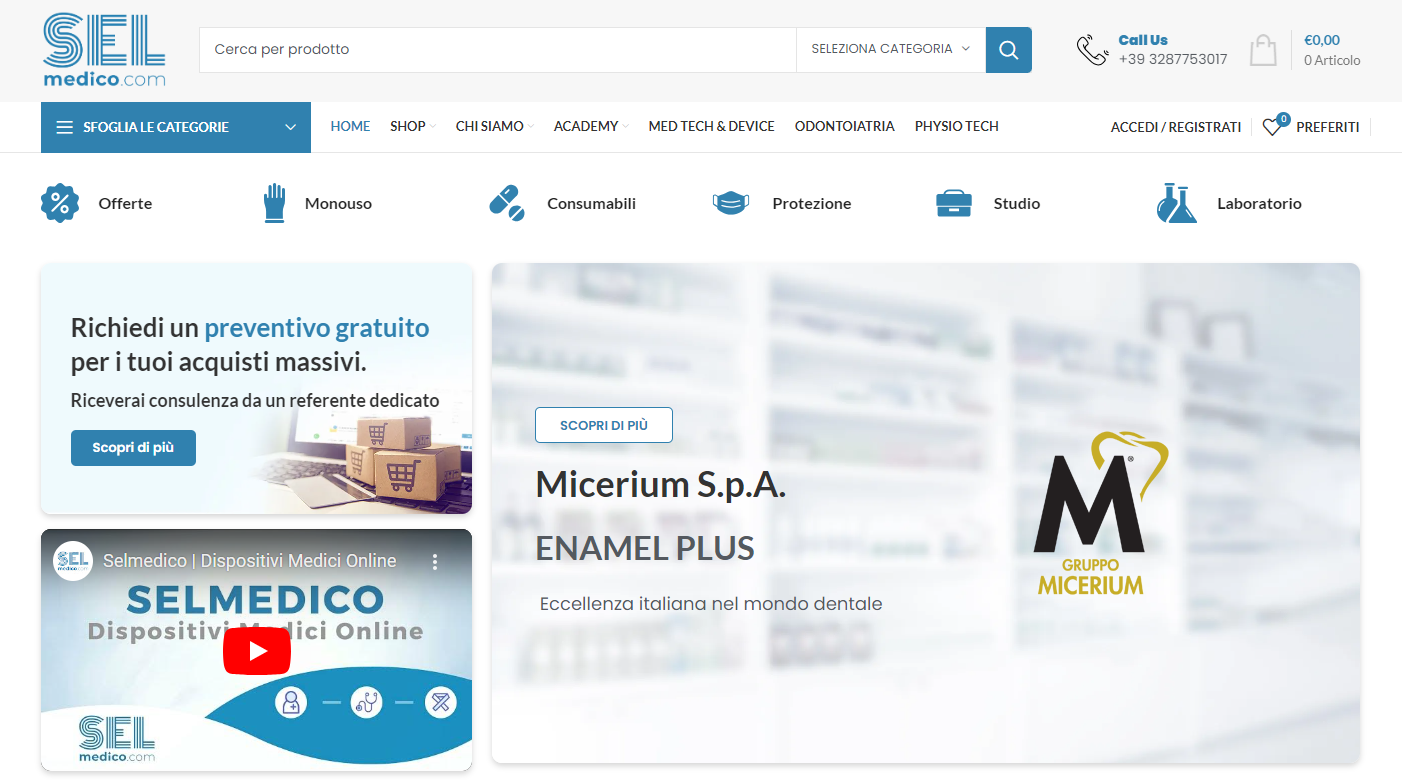Click the preventivo gratuito banner heading
Image resolution: width=1402 pixels, height=780 pixels.
pos(317,328)
